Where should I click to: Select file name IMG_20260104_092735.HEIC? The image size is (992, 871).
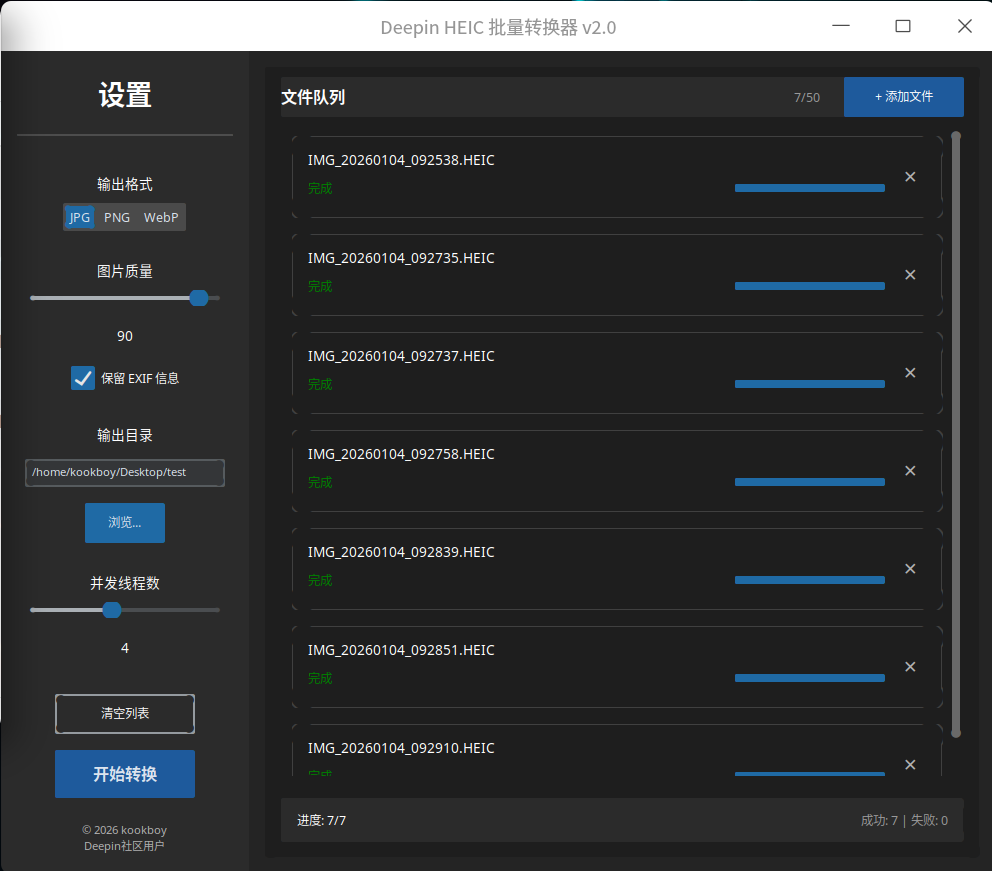coord(401,259)
